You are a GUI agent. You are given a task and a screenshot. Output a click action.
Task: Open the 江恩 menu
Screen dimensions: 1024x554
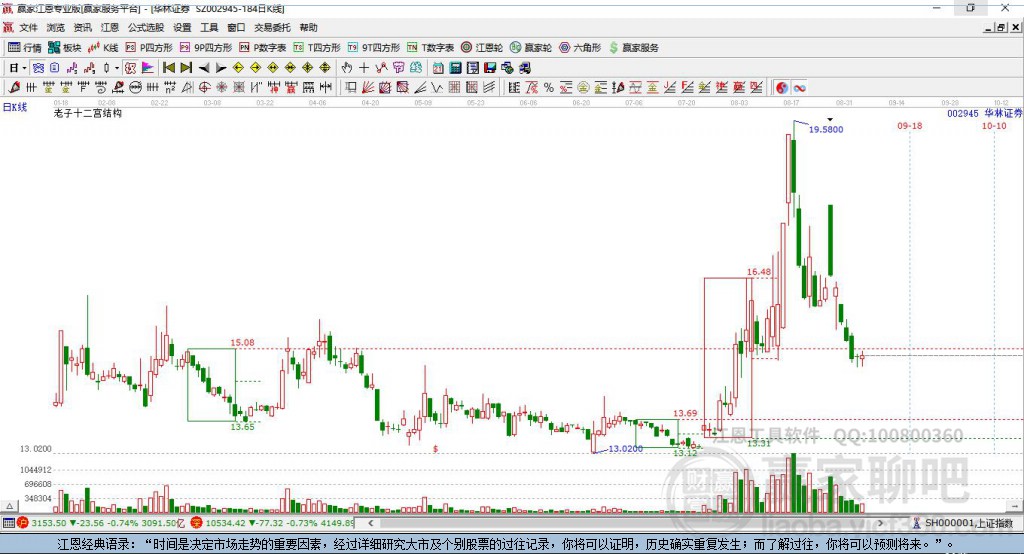(110, 27)
